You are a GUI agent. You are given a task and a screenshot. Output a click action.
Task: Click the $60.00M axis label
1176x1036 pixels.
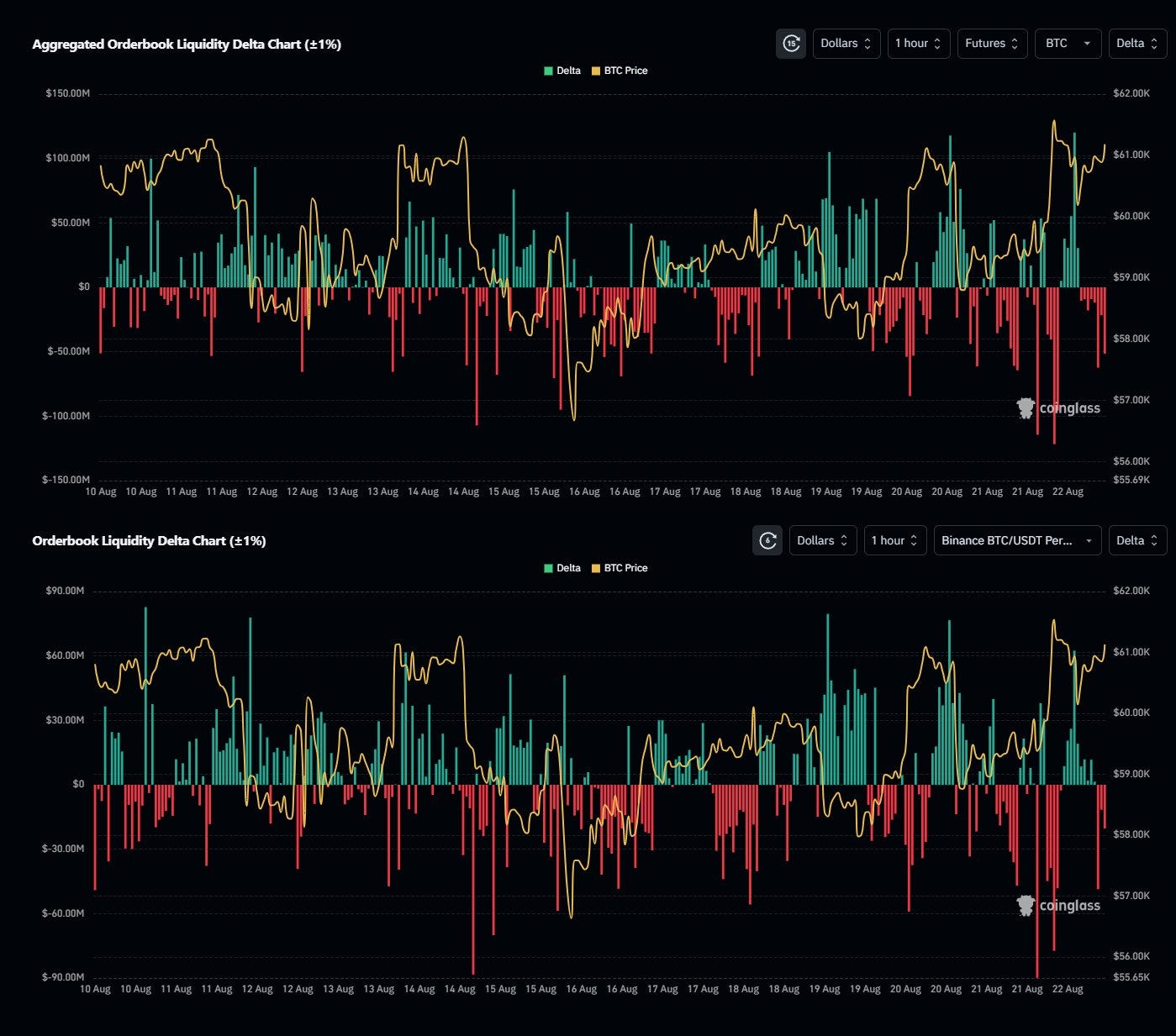click(65, 655)
